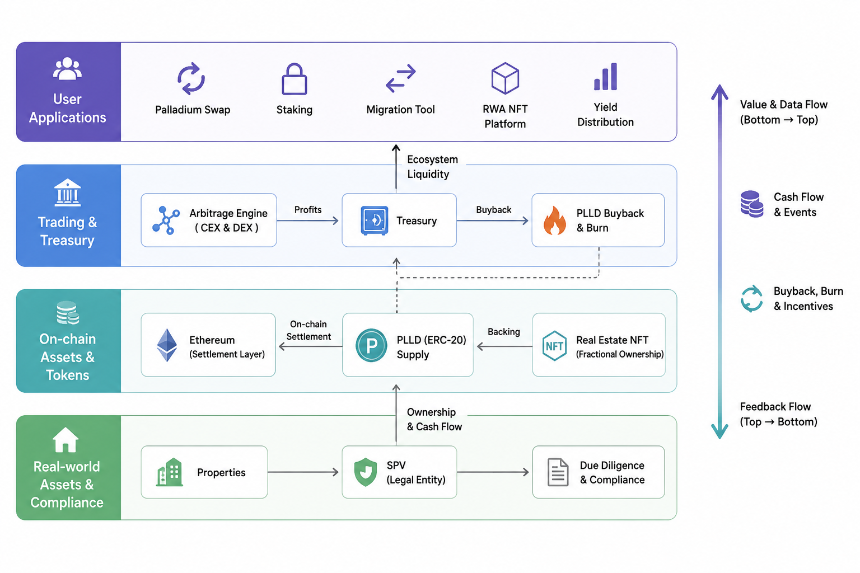Click the PLLD token P coin icon
Viewport: 860px width, 573px height.
(x=371, y=345)
